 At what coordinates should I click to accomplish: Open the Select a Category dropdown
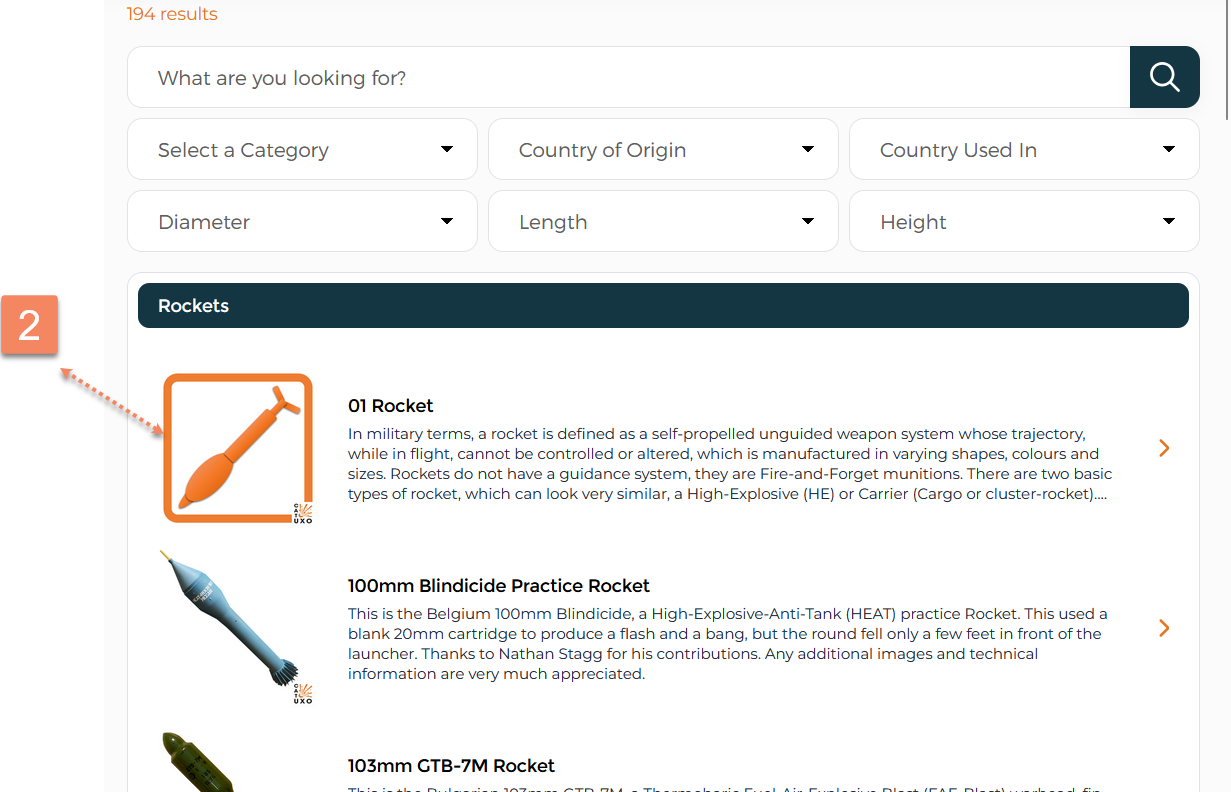(x=302, y=150)
